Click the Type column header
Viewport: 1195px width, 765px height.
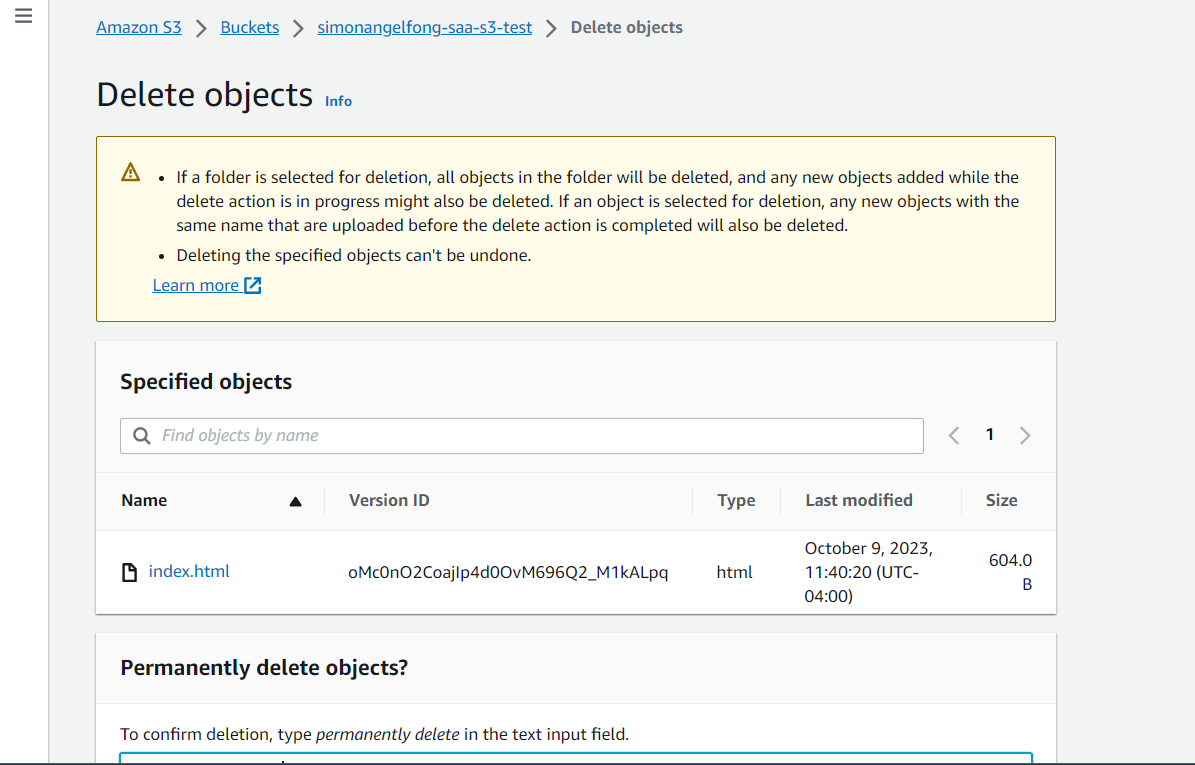(736, 501)
